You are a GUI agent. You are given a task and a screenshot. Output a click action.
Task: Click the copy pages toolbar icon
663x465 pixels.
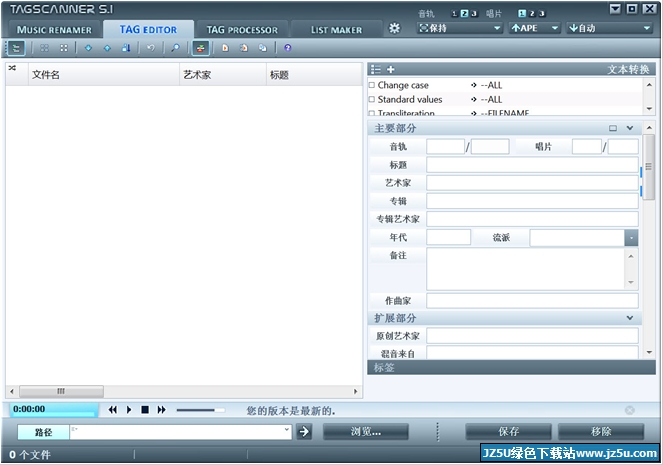pos(263,48)
